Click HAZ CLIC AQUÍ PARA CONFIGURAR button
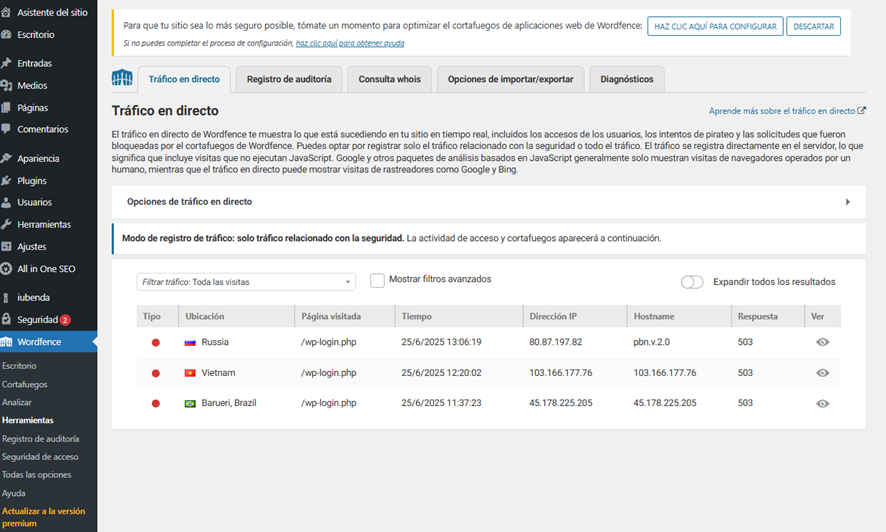886x532 pixels. (x=715, y=27)
